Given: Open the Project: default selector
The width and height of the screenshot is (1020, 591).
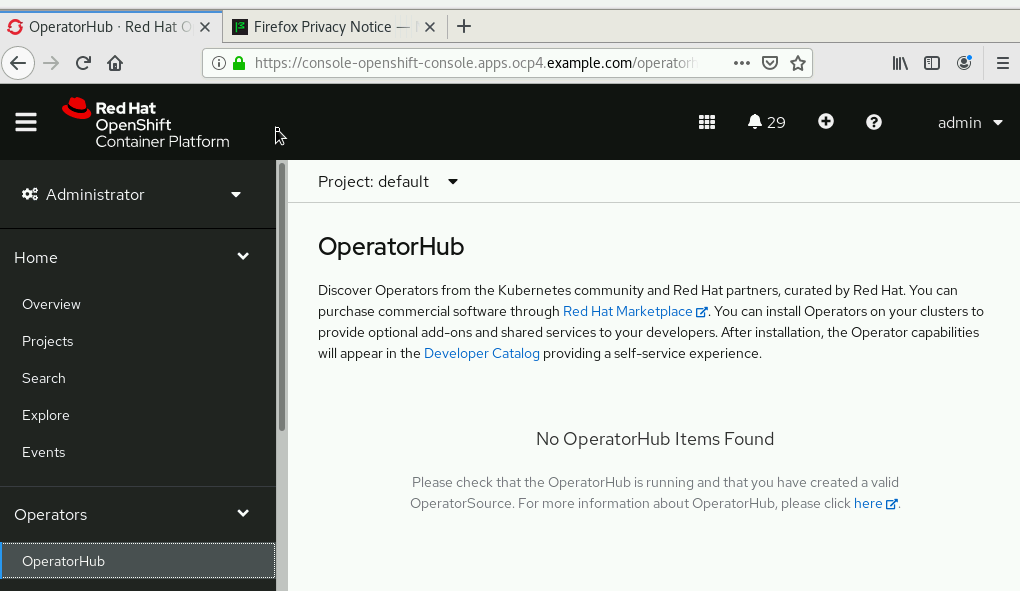Looking at the screenshot, I should coord(388,182).
